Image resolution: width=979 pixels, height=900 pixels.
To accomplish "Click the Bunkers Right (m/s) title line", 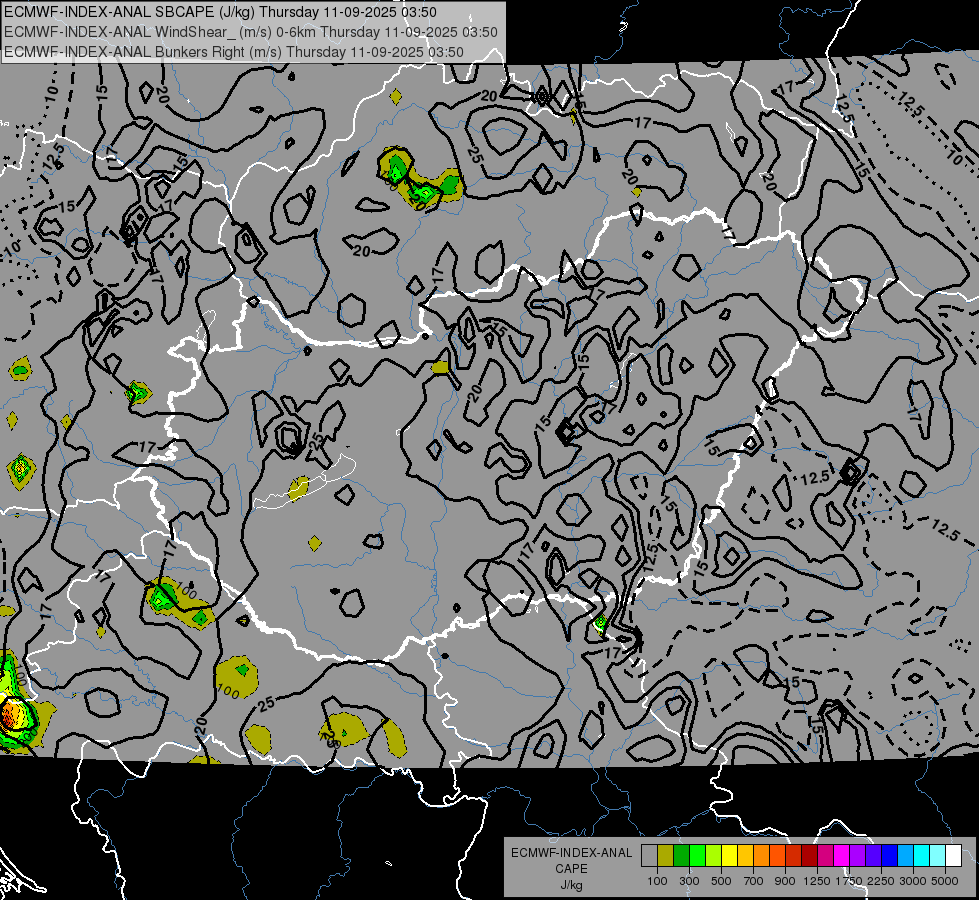I will [x=234, y=52].
